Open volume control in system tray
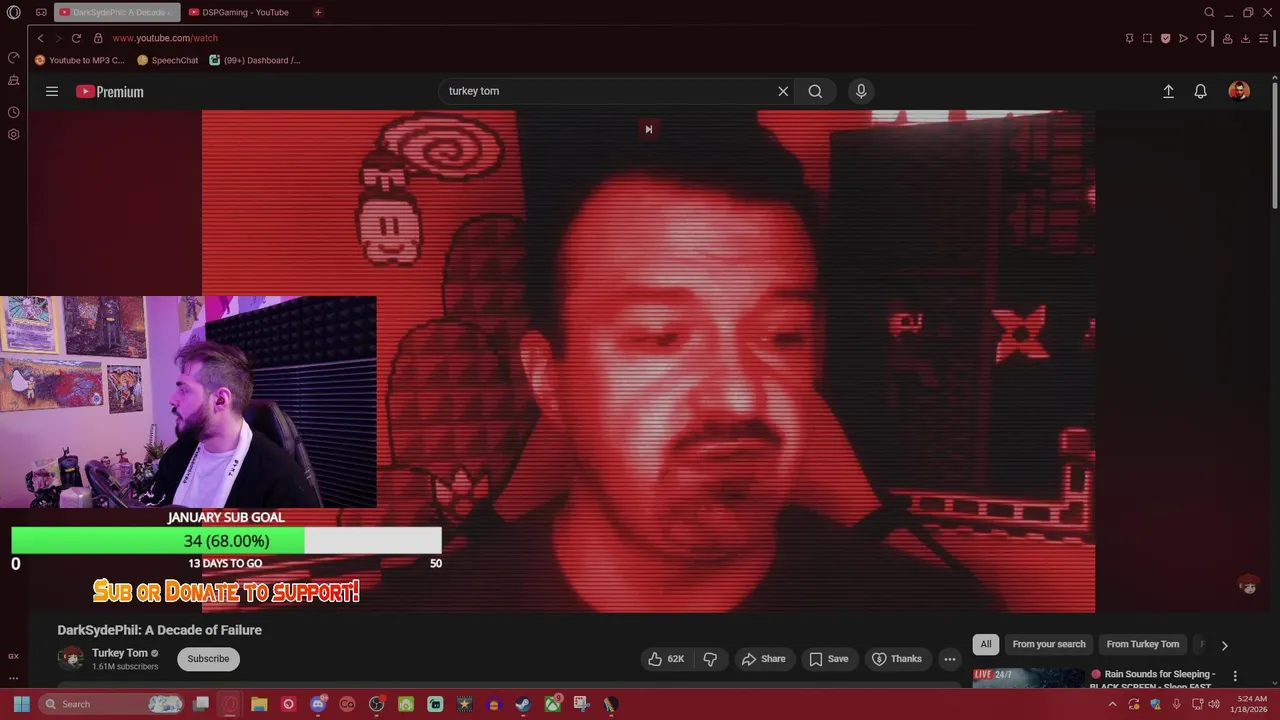The image size is (1280, 720). coord(1214,704)
